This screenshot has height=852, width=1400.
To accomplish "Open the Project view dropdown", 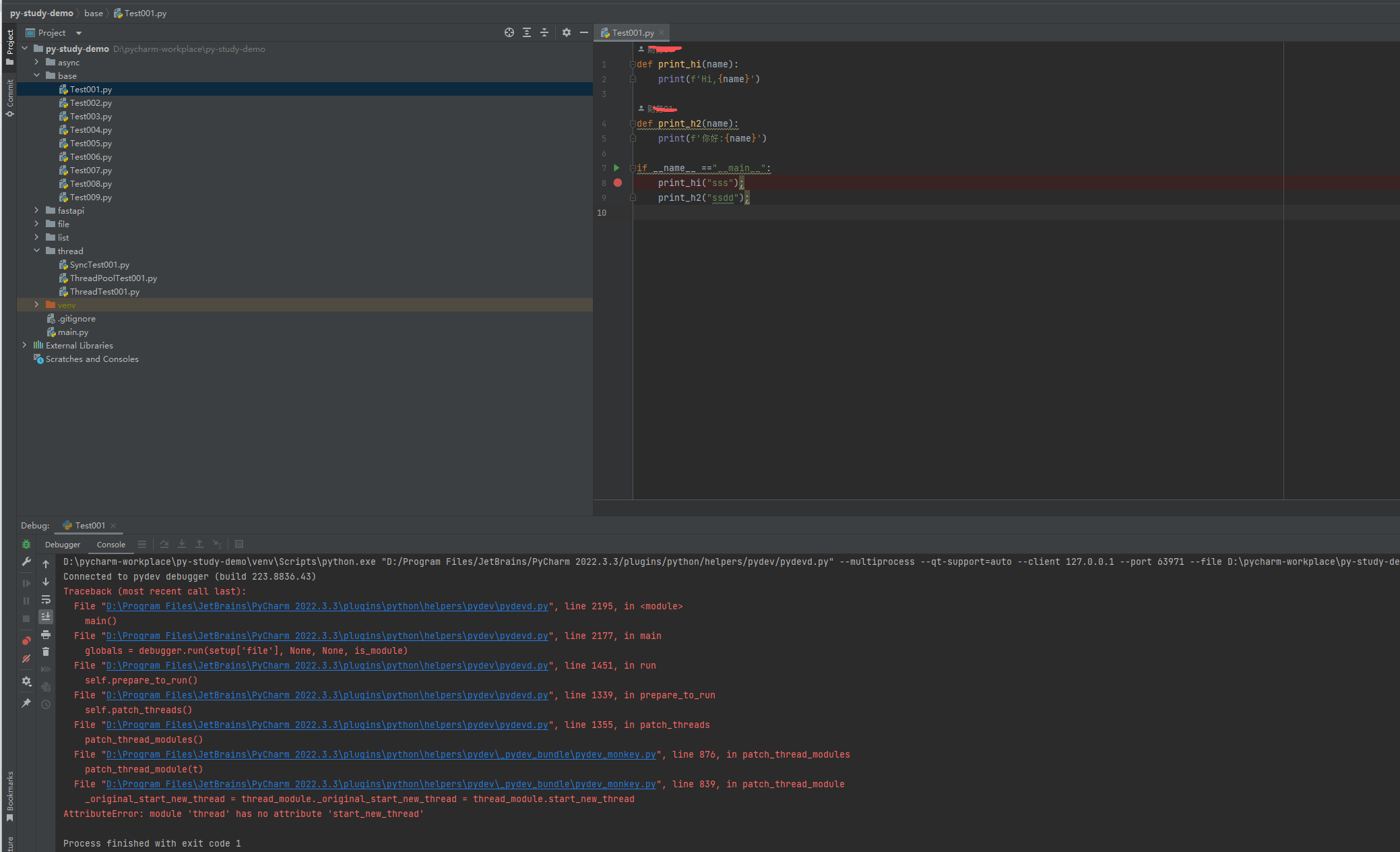I will [79, 32].
